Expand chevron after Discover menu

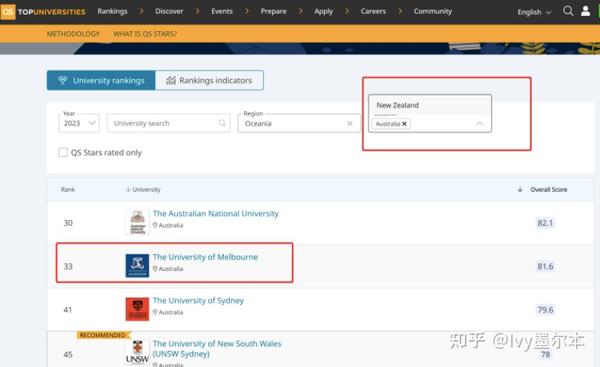197,11
